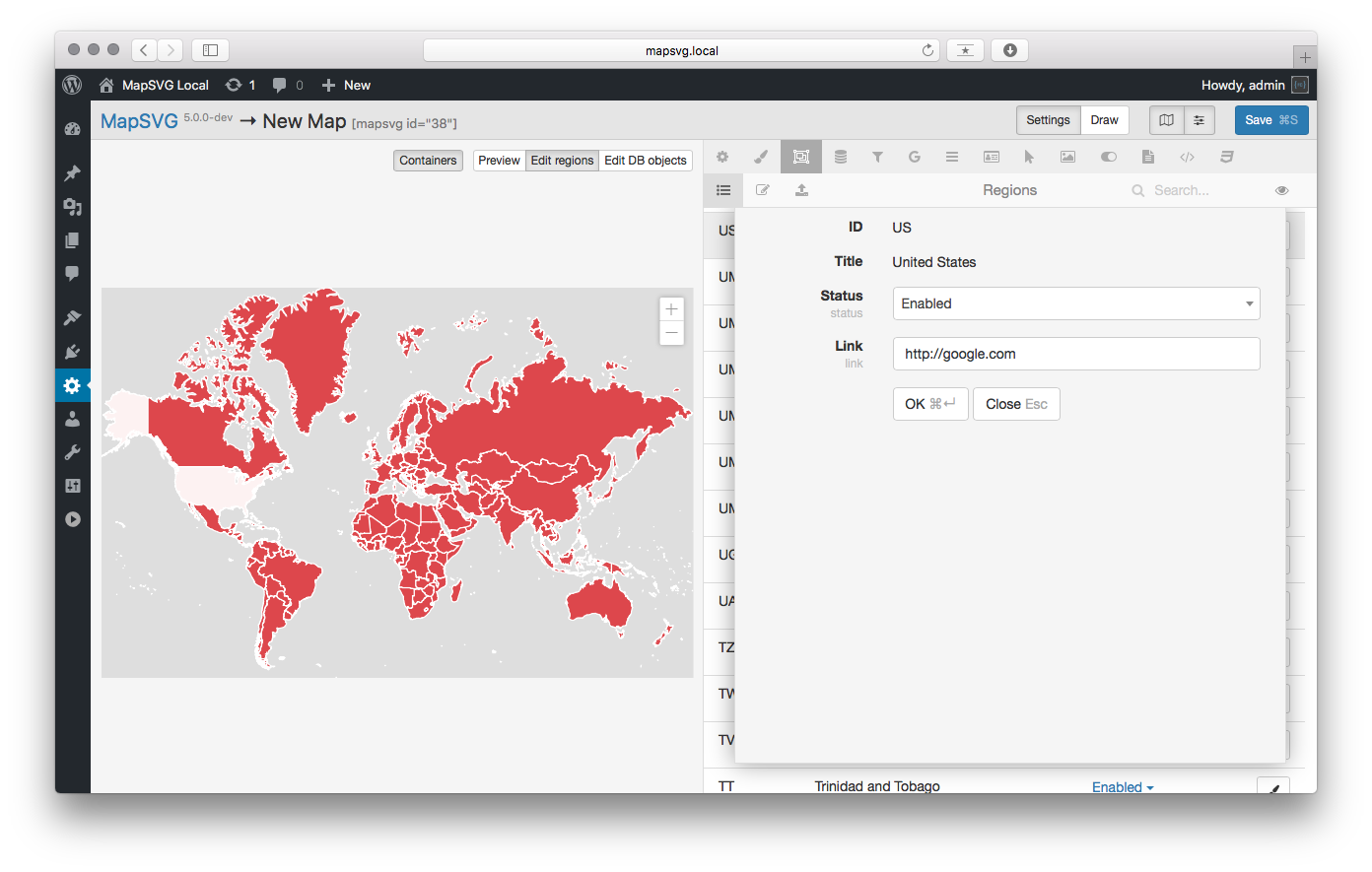Open the toggle-switch icon tab
The height and width of the screenshot is (872, 1372).
(1109, 157)
